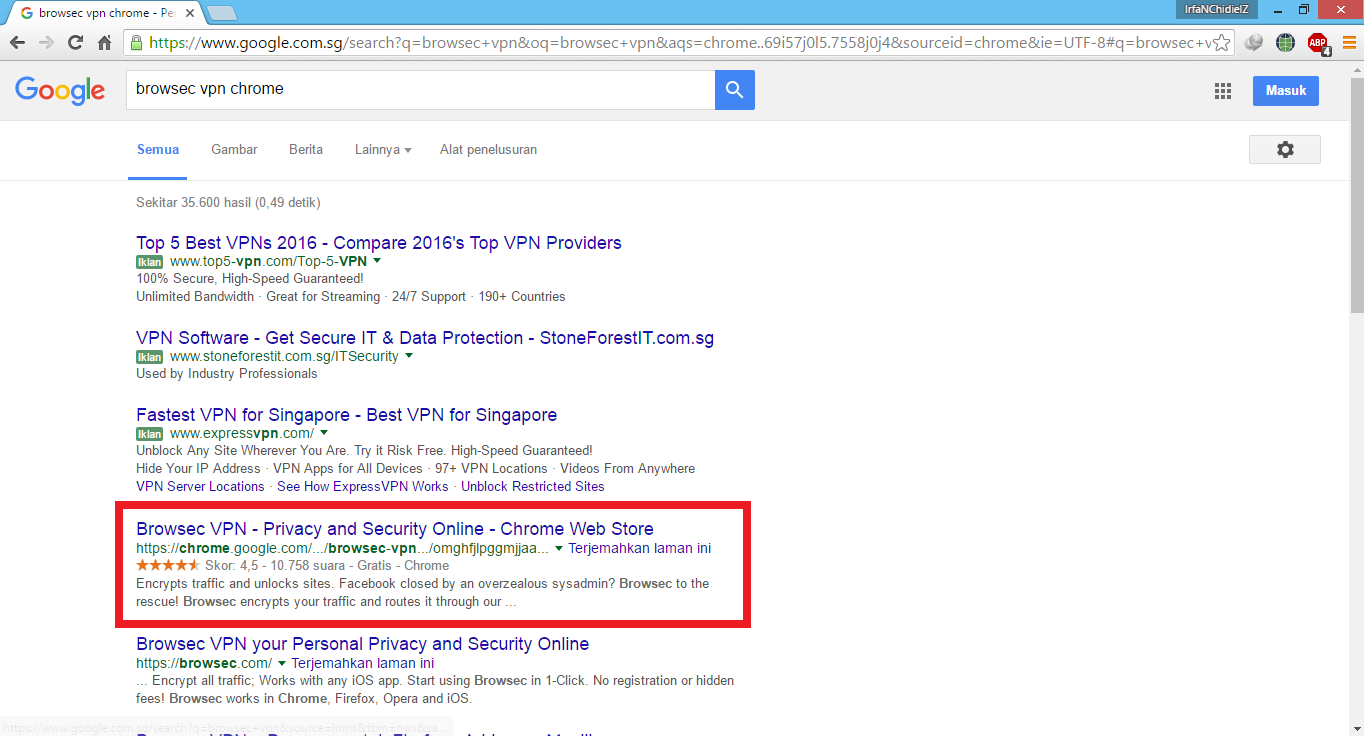Image resolution: width=1364 pixels, height=736 pixels.
Task: Click the blue magnifier search button
Action: click(735, 90)
